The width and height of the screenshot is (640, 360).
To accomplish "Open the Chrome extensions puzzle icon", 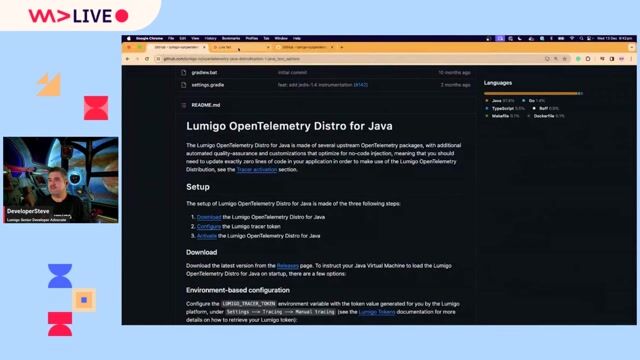I will 588,59.
